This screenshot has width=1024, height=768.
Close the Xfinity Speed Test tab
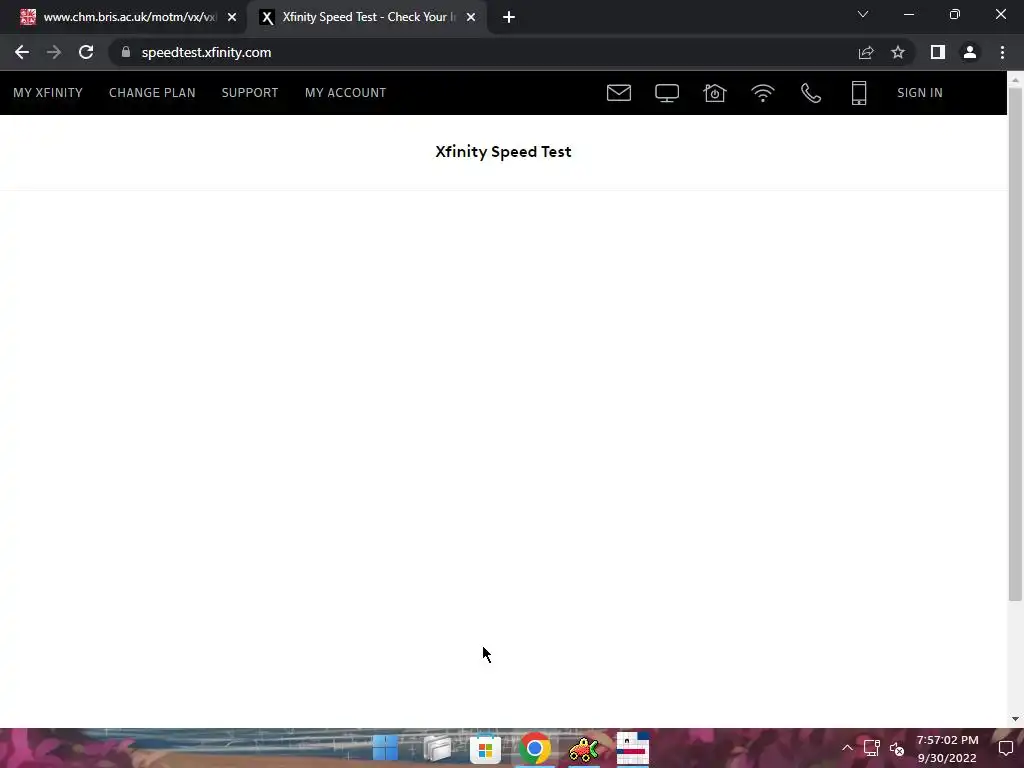pyautogui.click(x=471, y=17)
